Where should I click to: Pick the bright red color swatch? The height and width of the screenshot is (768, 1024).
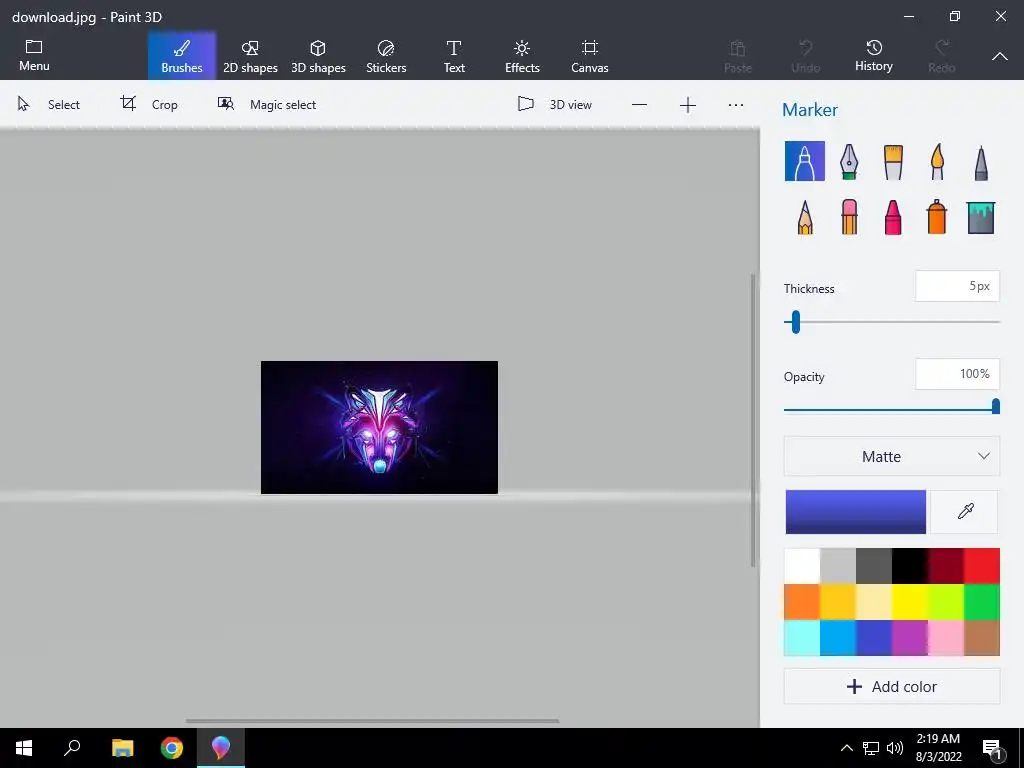[982, 566]
